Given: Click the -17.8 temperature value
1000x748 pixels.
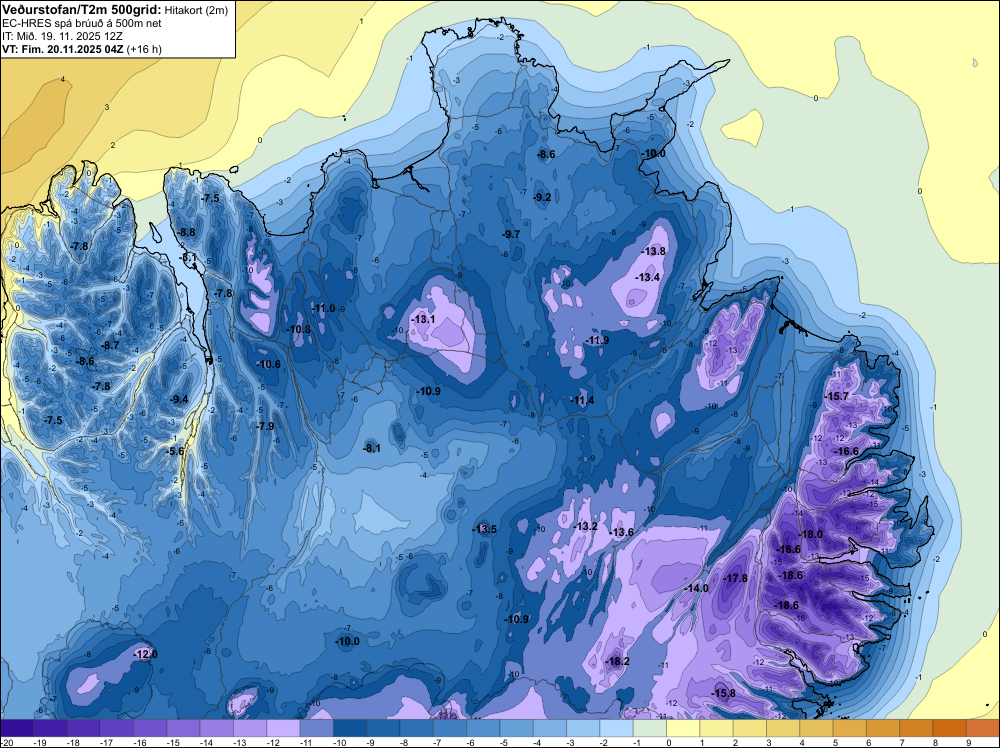Looking at the screenshot, I should click(x=737, y=578).
